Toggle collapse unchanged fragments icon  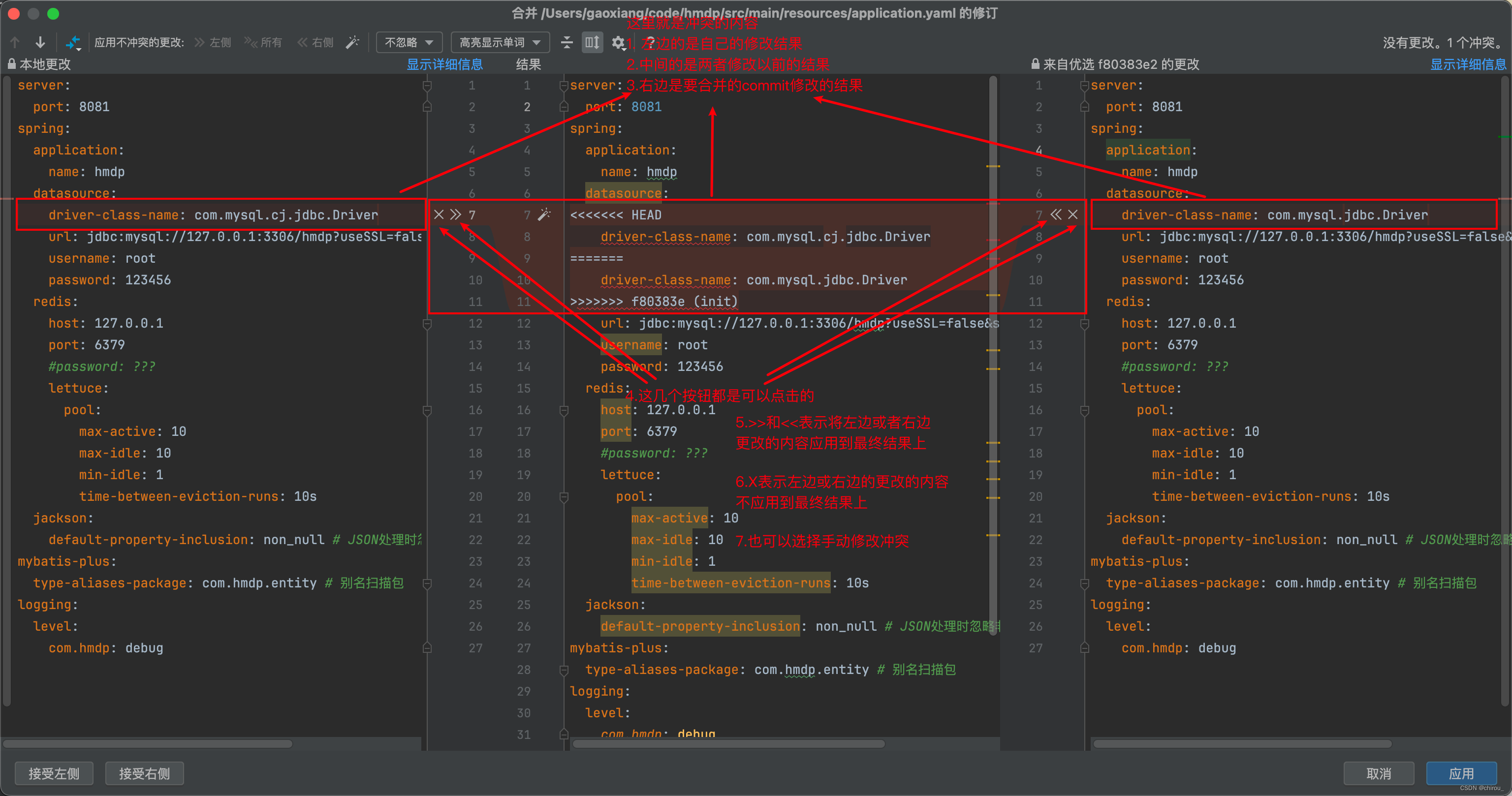pyautogui.click(x=567, y=42)
